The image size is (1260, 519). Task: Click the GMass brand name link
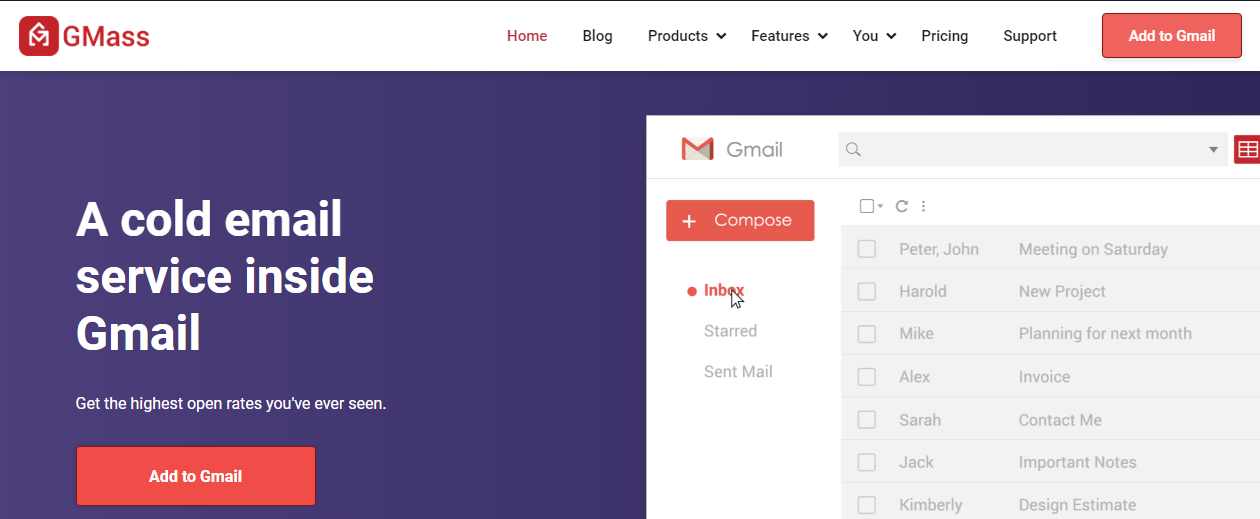point(106,37)
